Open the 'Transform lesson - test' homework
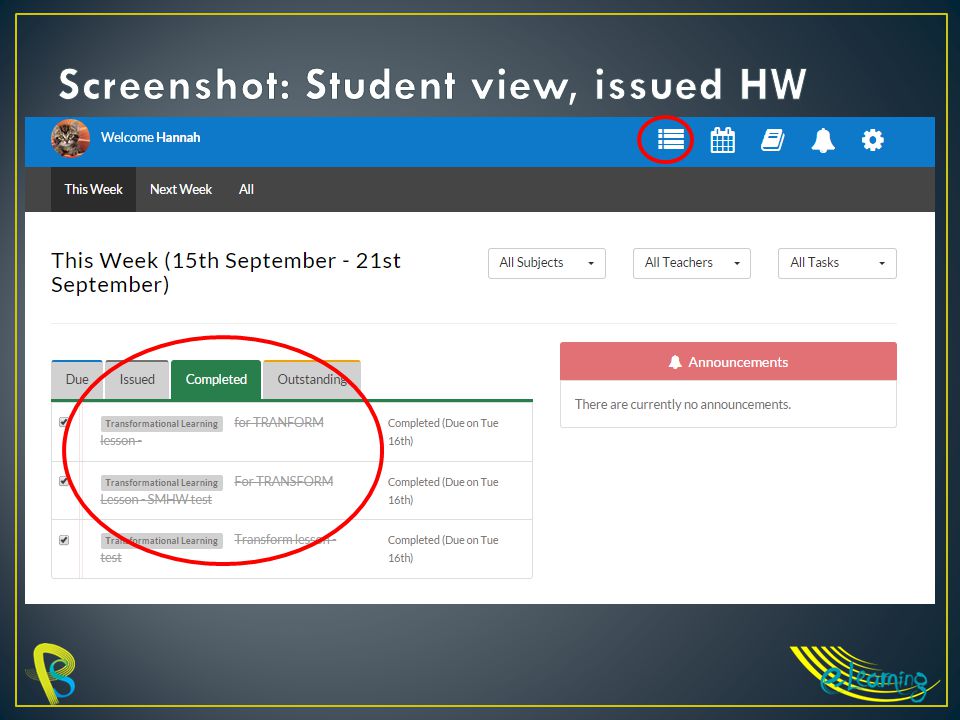The width and height of the screenshot is (960, 720). point(218,549)
